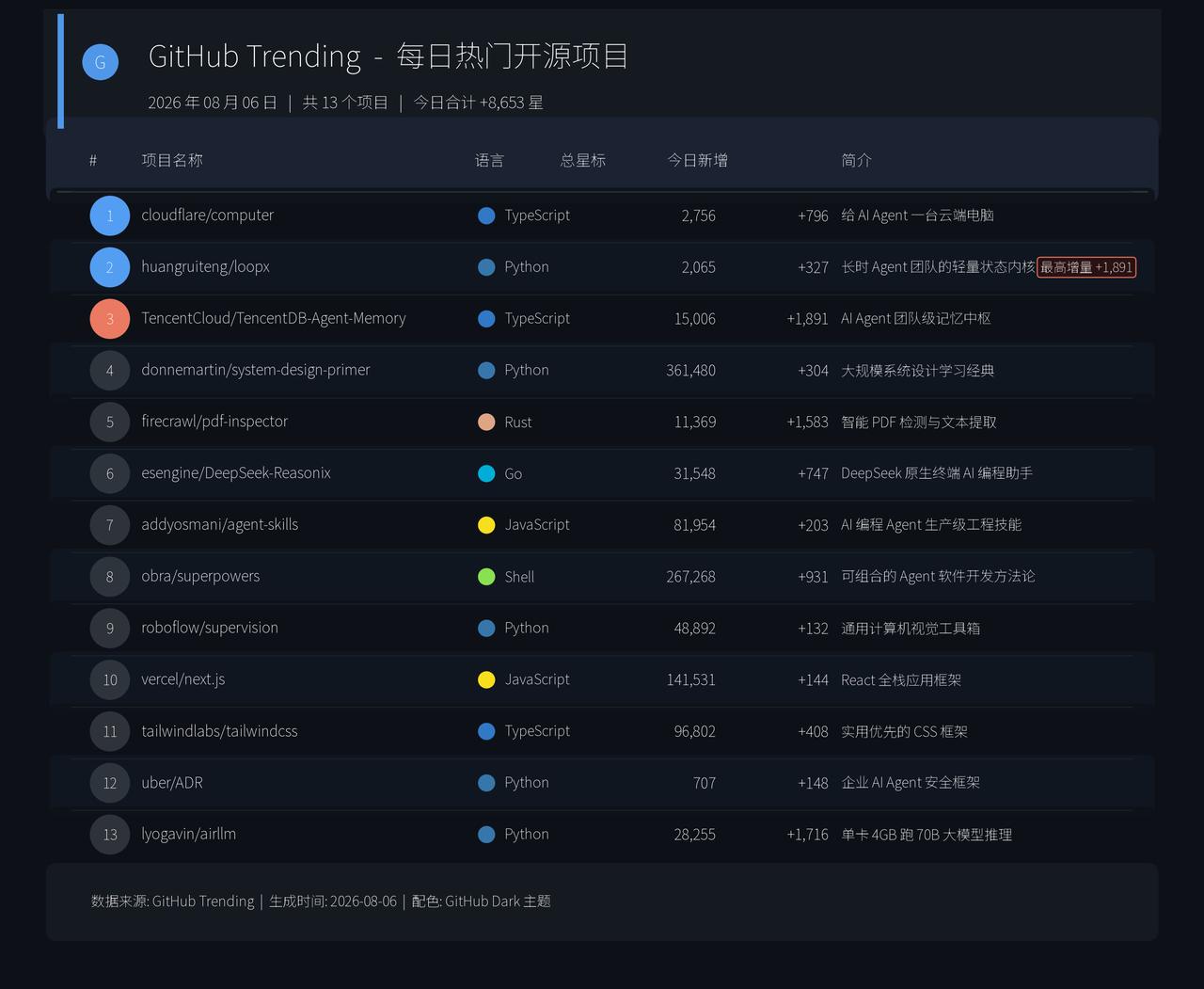Click the 语言 column header

(x=489, y=160)
